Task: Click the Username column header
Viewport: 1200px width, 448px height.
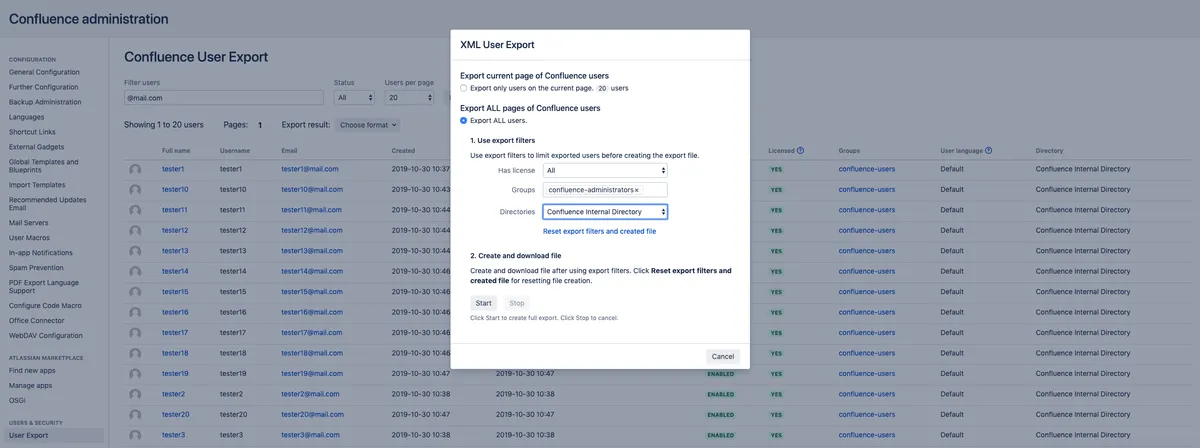Action: click(235, 151)
